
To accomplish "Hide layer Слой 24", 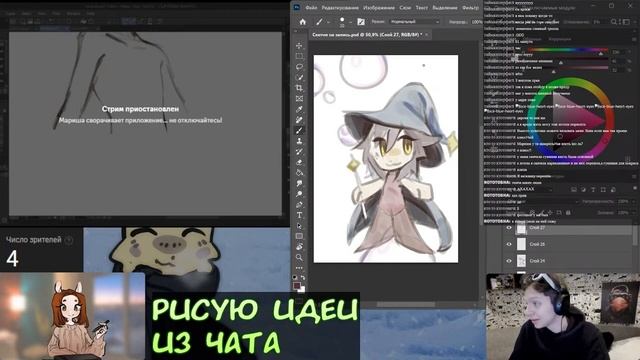I will coord(509,261).
